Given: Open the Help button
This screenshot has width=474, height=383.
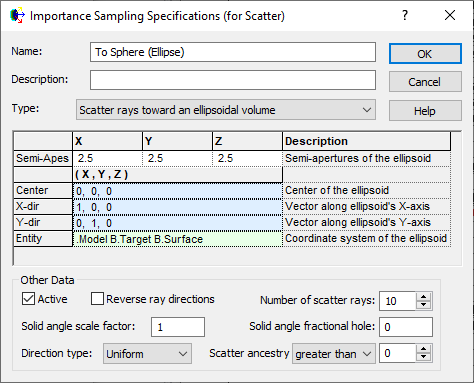Looking at the screenshot, I should point(425,111).
